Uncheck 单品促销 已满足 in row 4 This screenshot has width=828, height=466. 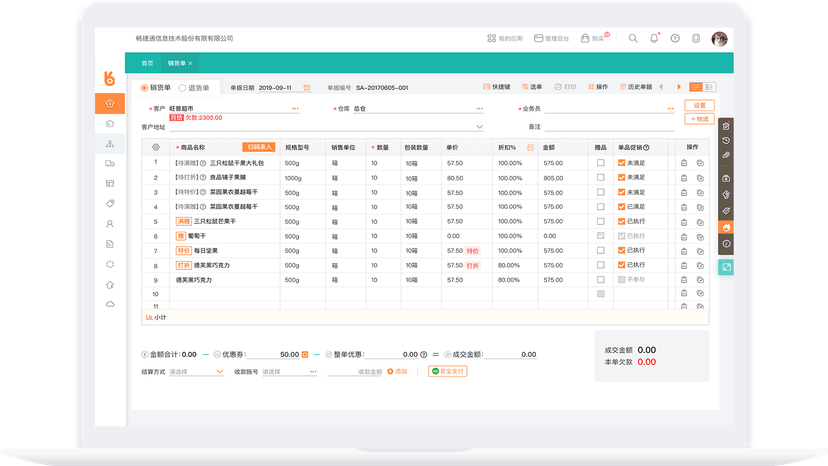(x=622, y=207)
